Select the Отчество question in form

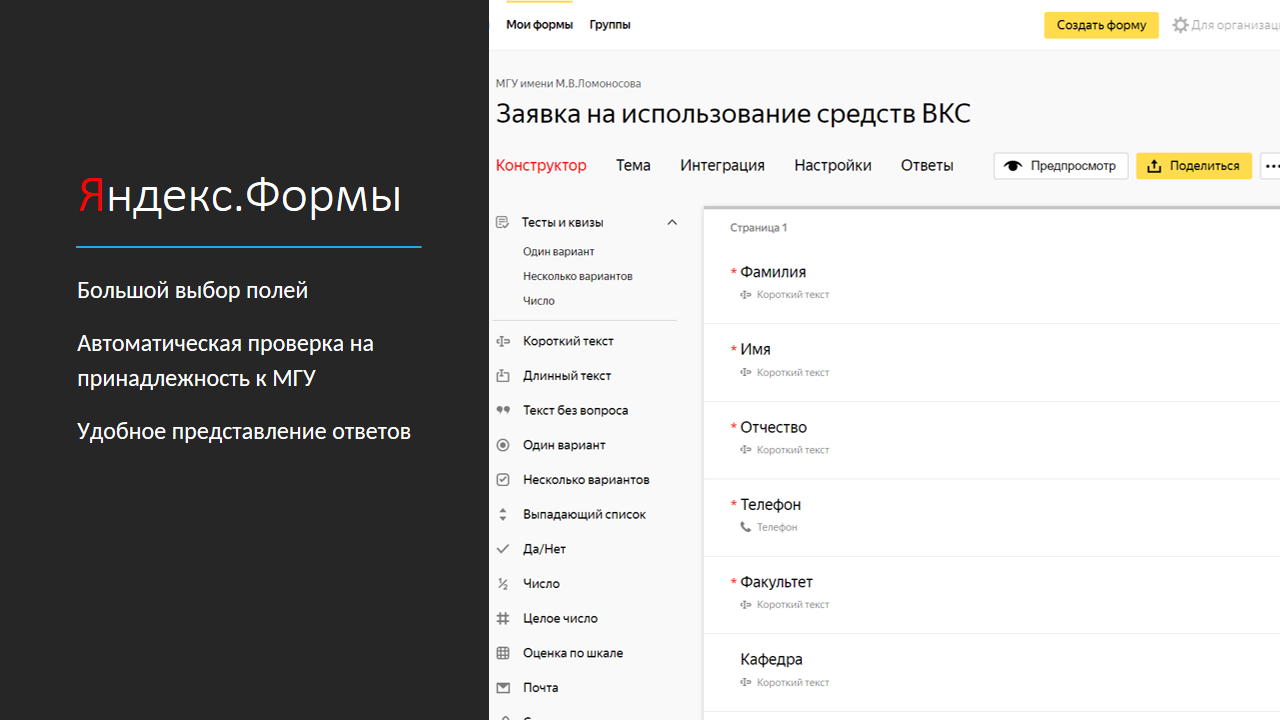[x=991, y=440]
